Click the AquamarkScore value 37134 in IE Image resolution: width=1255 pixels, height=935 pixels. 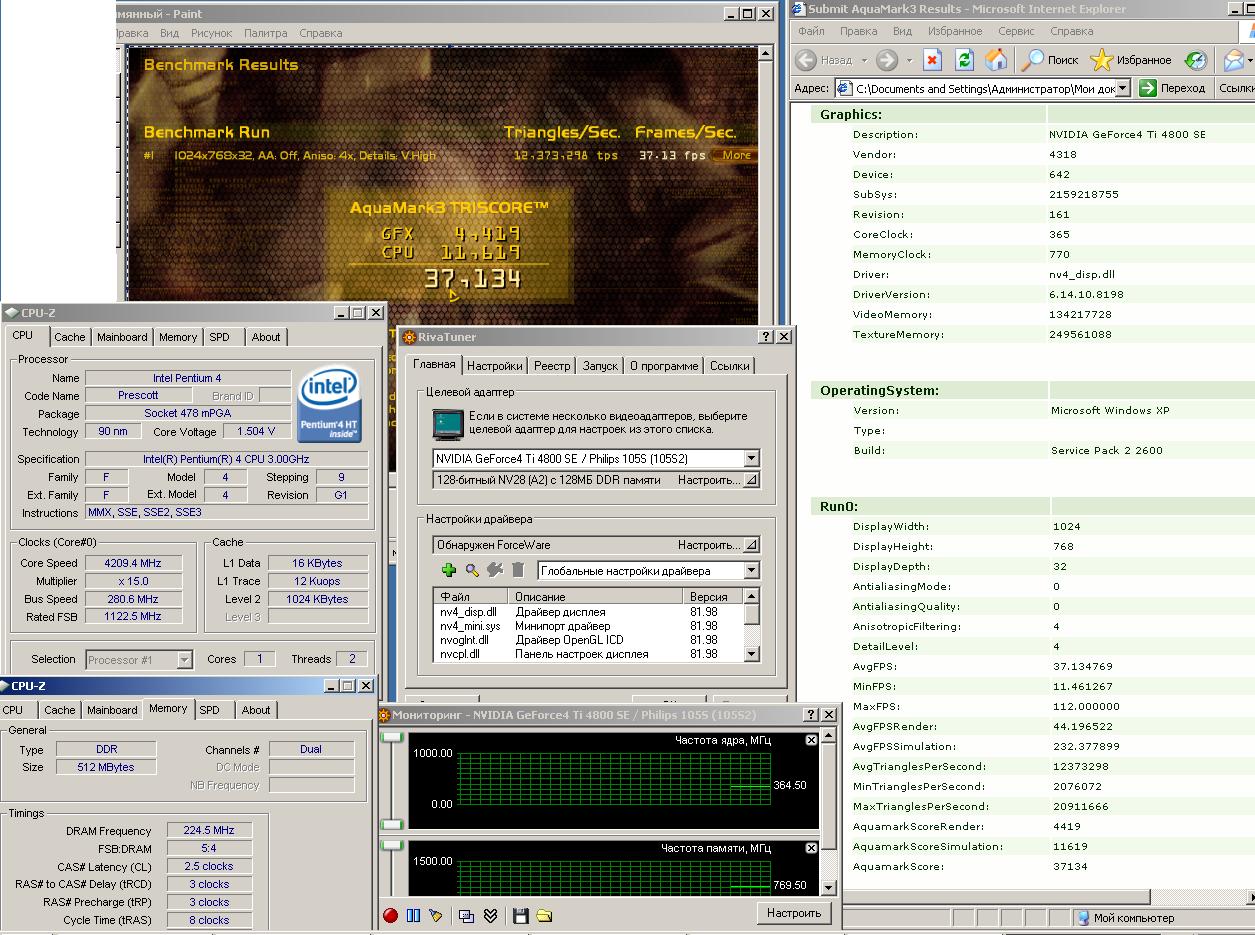pyautogui.click(x=1070, y=866)
